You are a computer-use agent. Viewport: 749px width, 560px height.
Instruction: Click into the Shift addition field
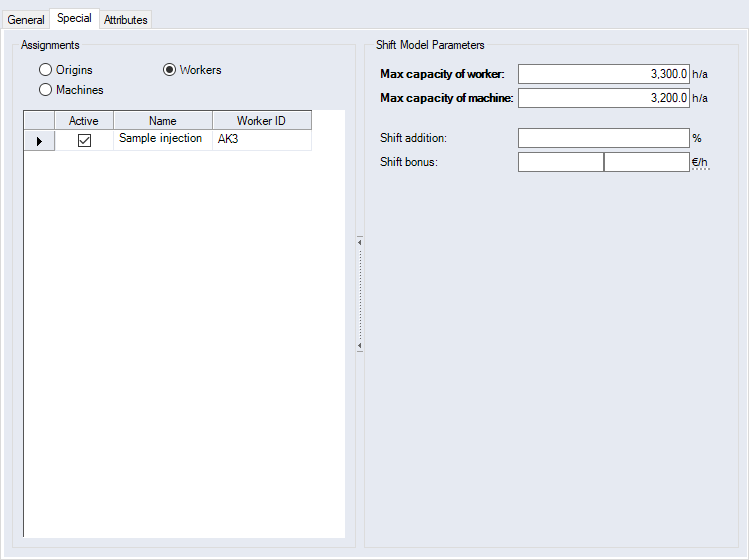pos(603,138)
